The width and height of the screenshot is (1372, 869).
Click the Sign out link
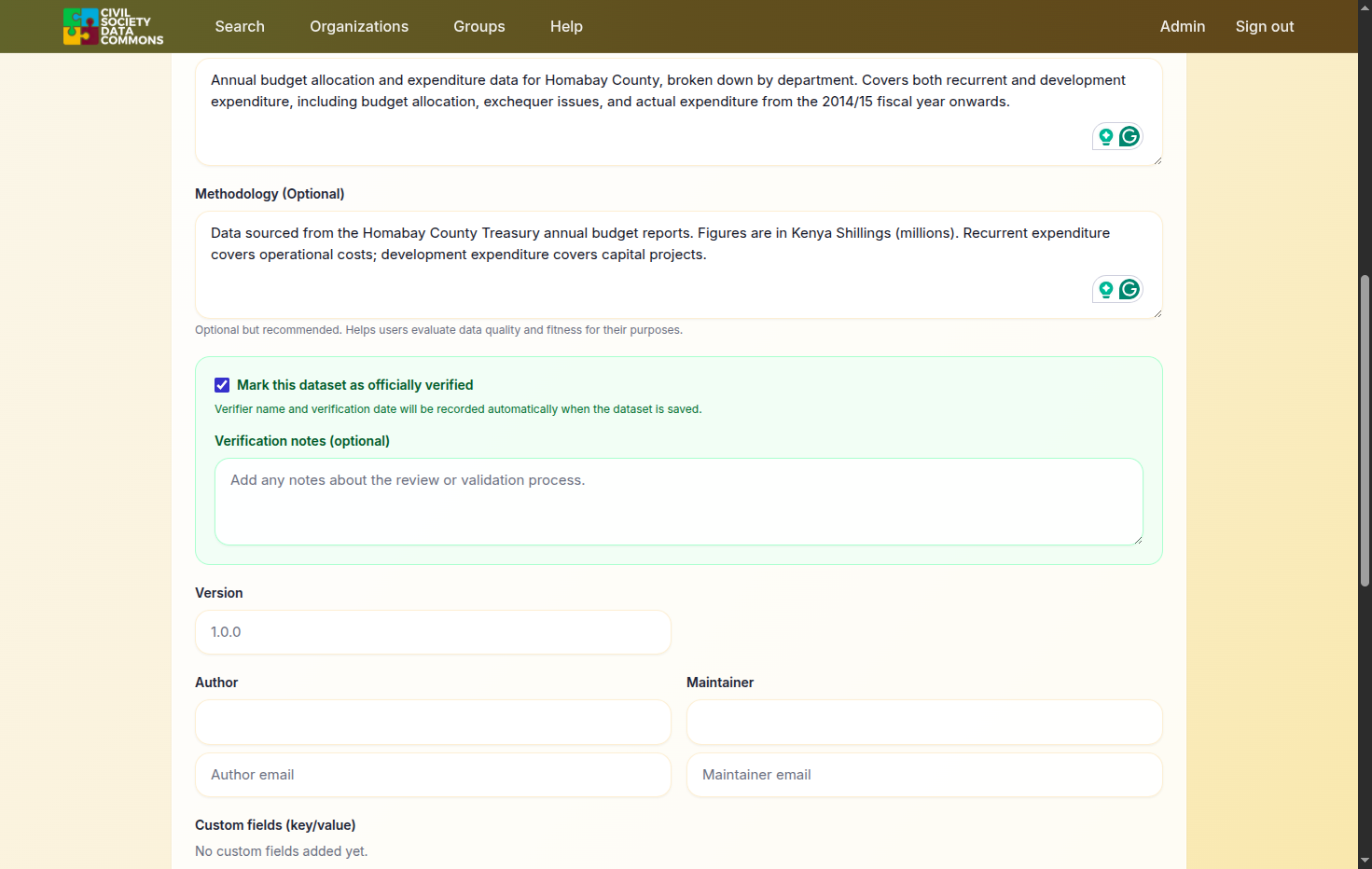tap(1265, 26)
